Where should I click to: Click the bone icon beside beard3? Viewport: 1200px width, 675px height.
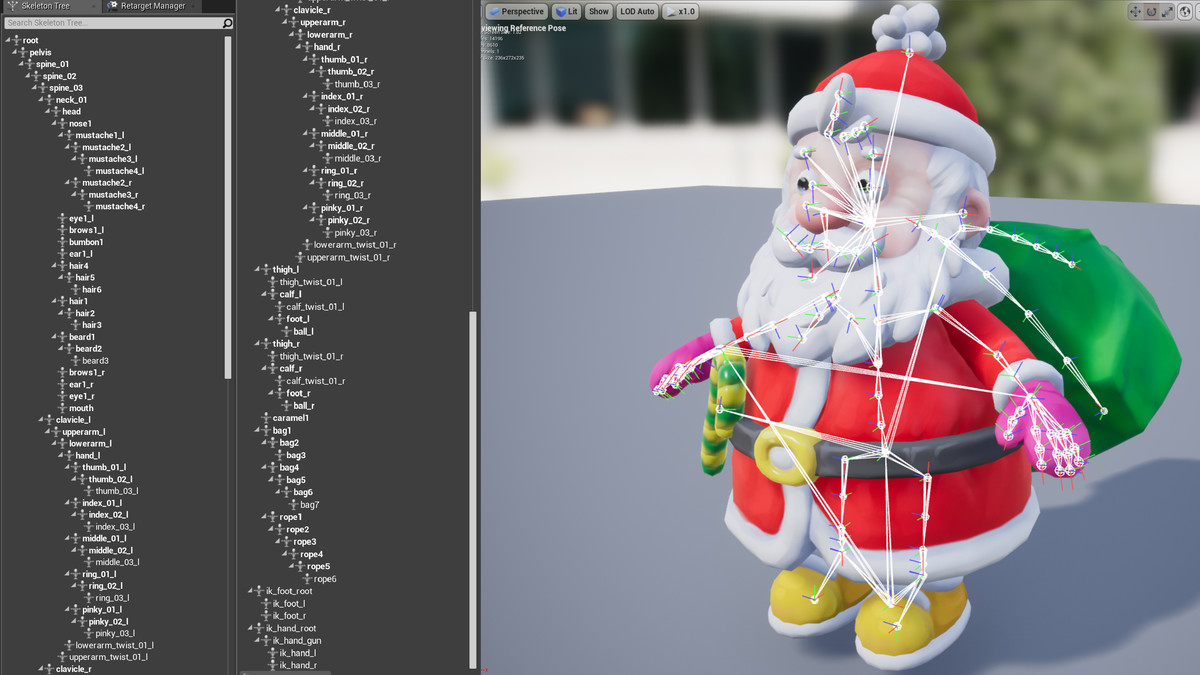click(76, 361)
